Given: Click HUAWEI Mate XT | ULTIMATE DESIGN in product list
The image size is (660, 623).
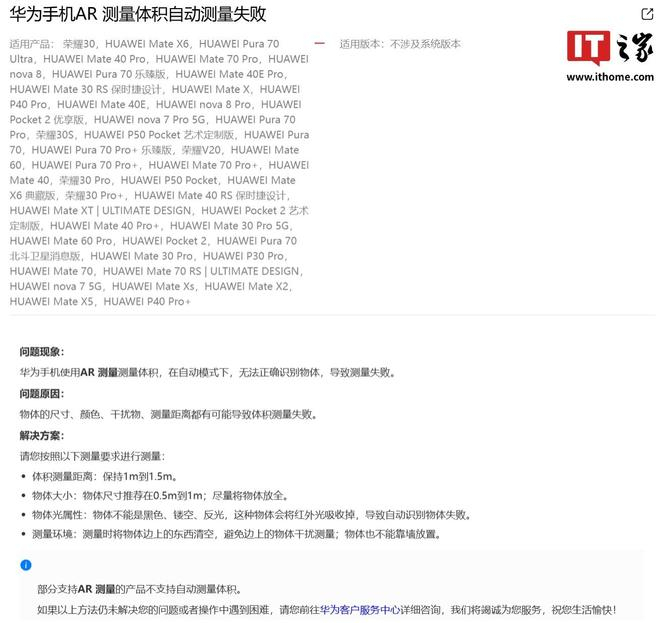Looking at the screenshot, I should pos(100,210).
